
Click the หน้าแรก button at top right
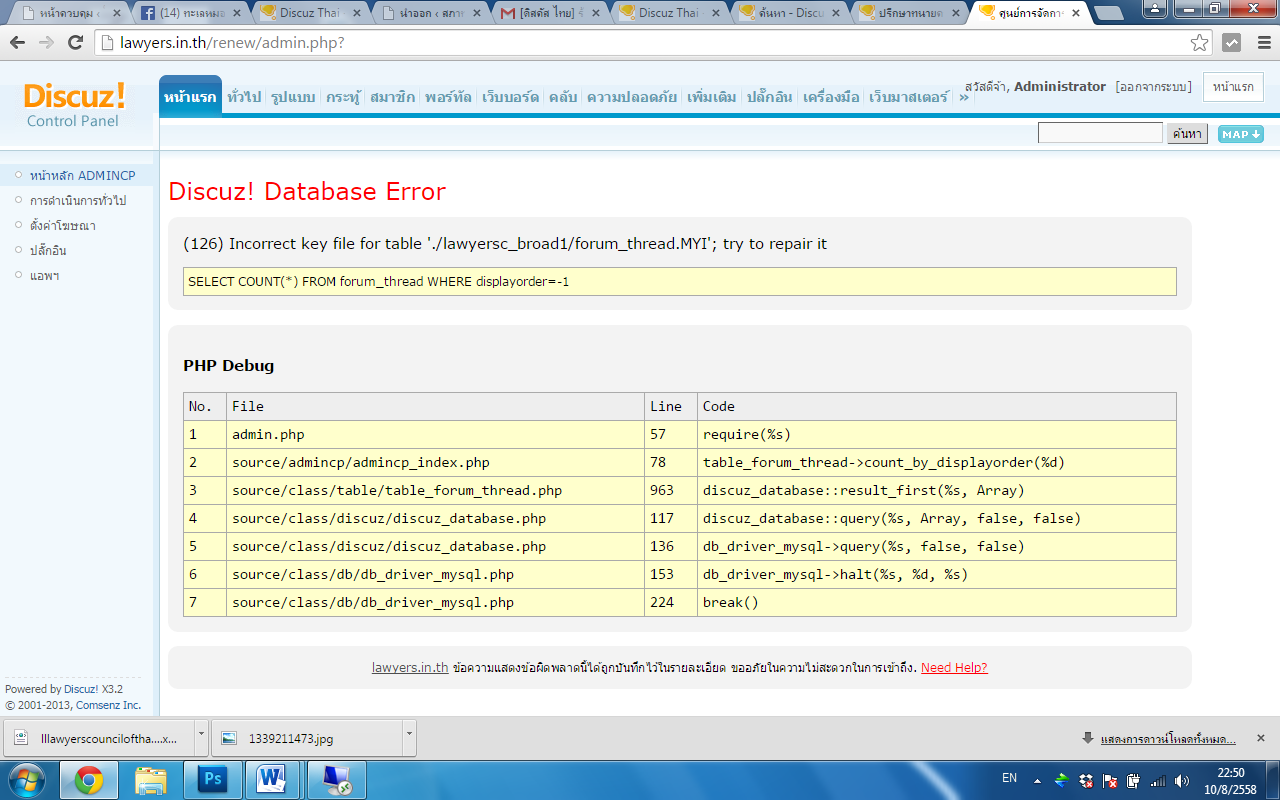(x=1233, y=87)
